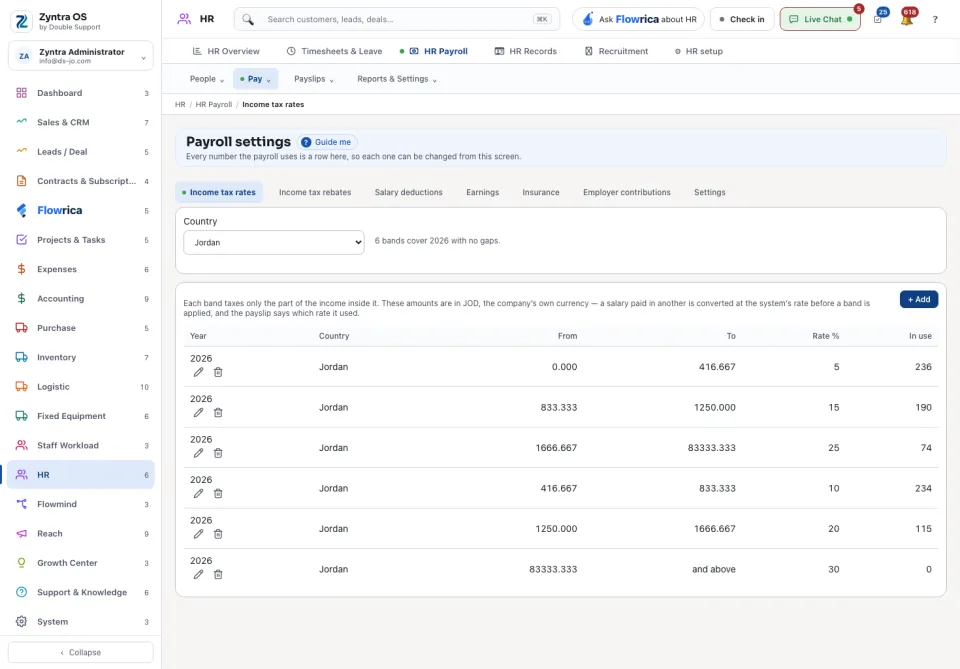Delete the 2026 band with rate 15
This screenshot has width=960, height=669.
(218, 413)
